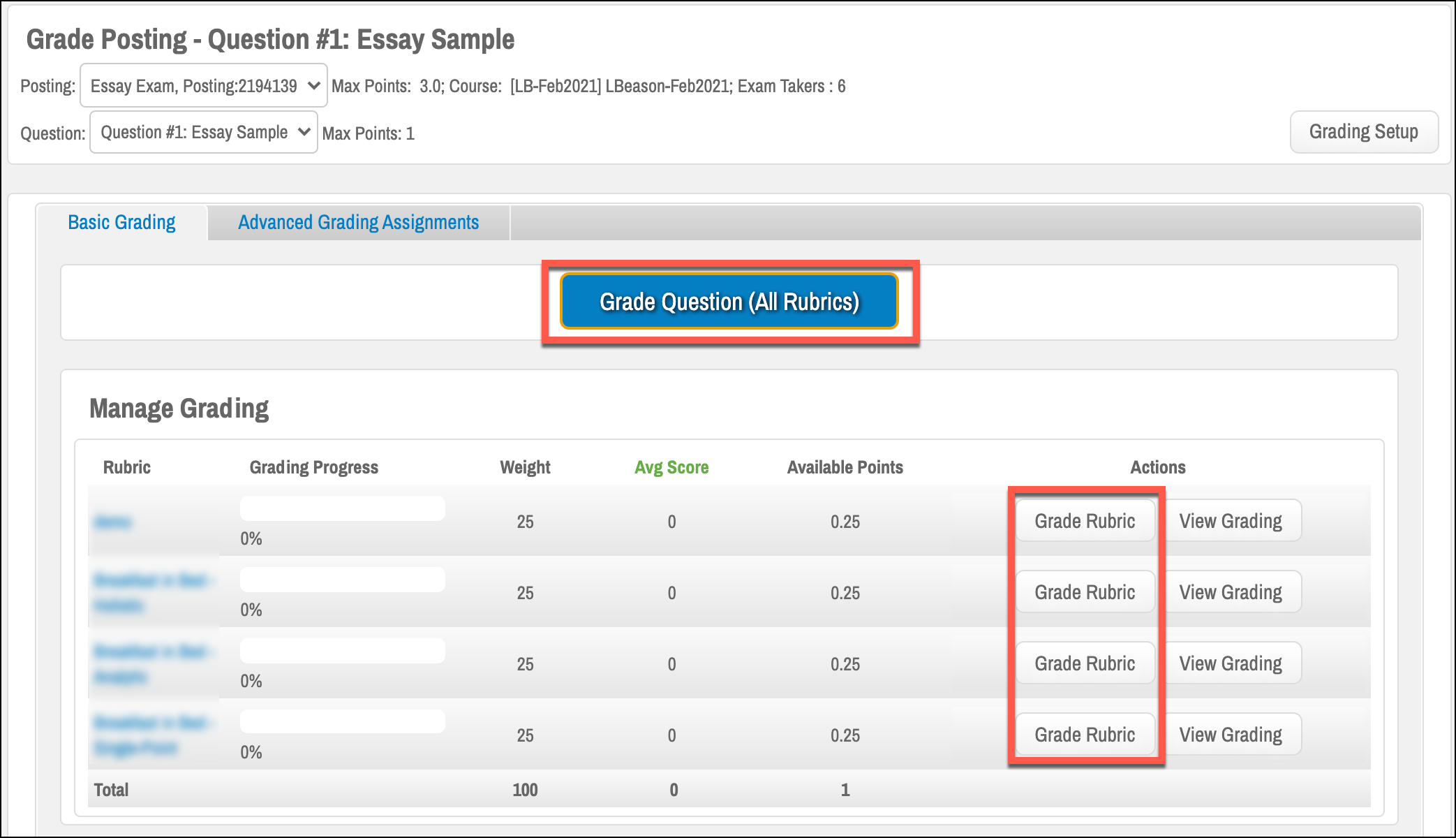1456x838 pixels.
Task: Click the course name LBeason-Feb2021 text
Action: coord(667,86)
